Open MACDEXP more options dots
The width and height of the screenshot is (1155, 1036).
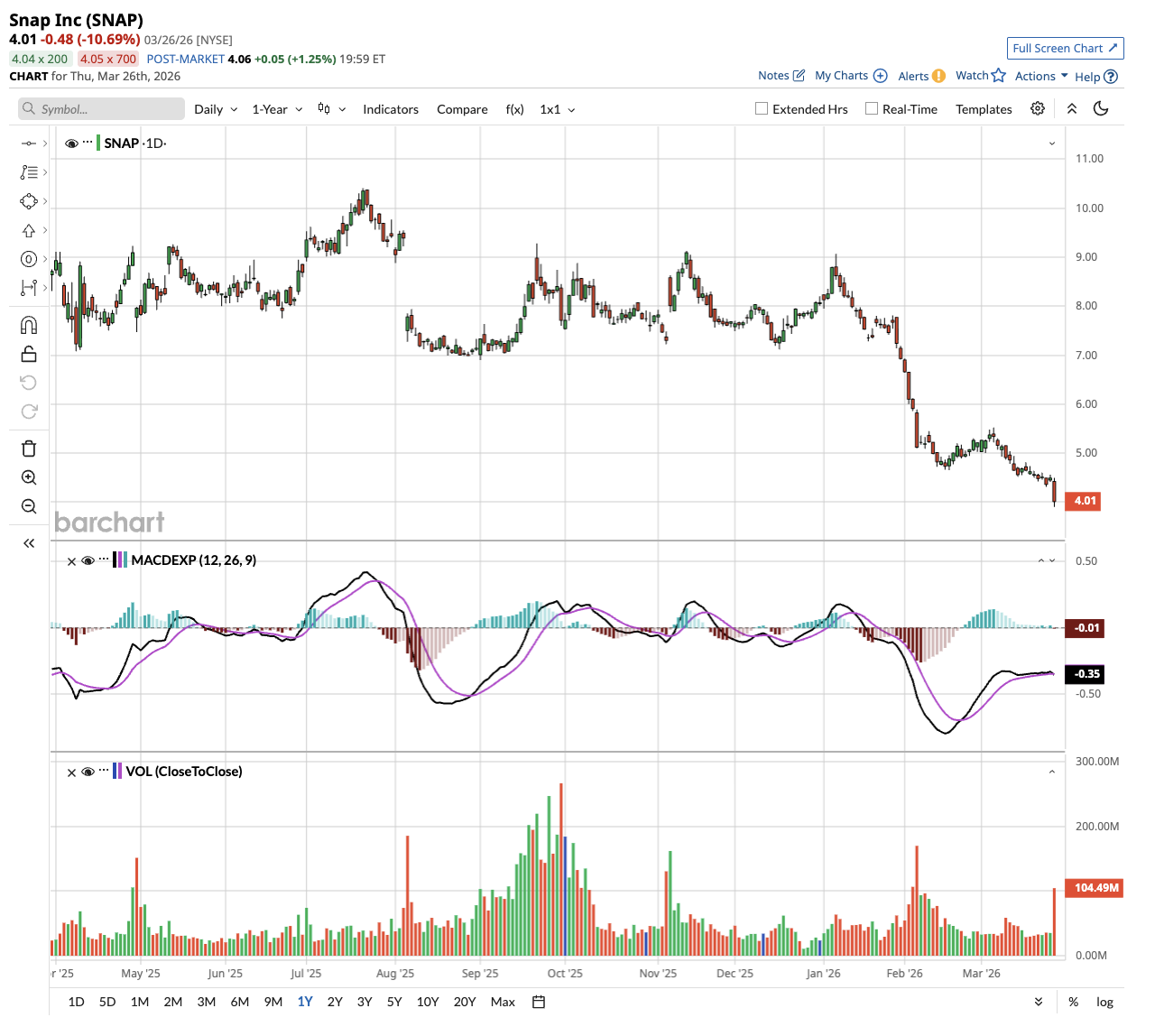104,560
